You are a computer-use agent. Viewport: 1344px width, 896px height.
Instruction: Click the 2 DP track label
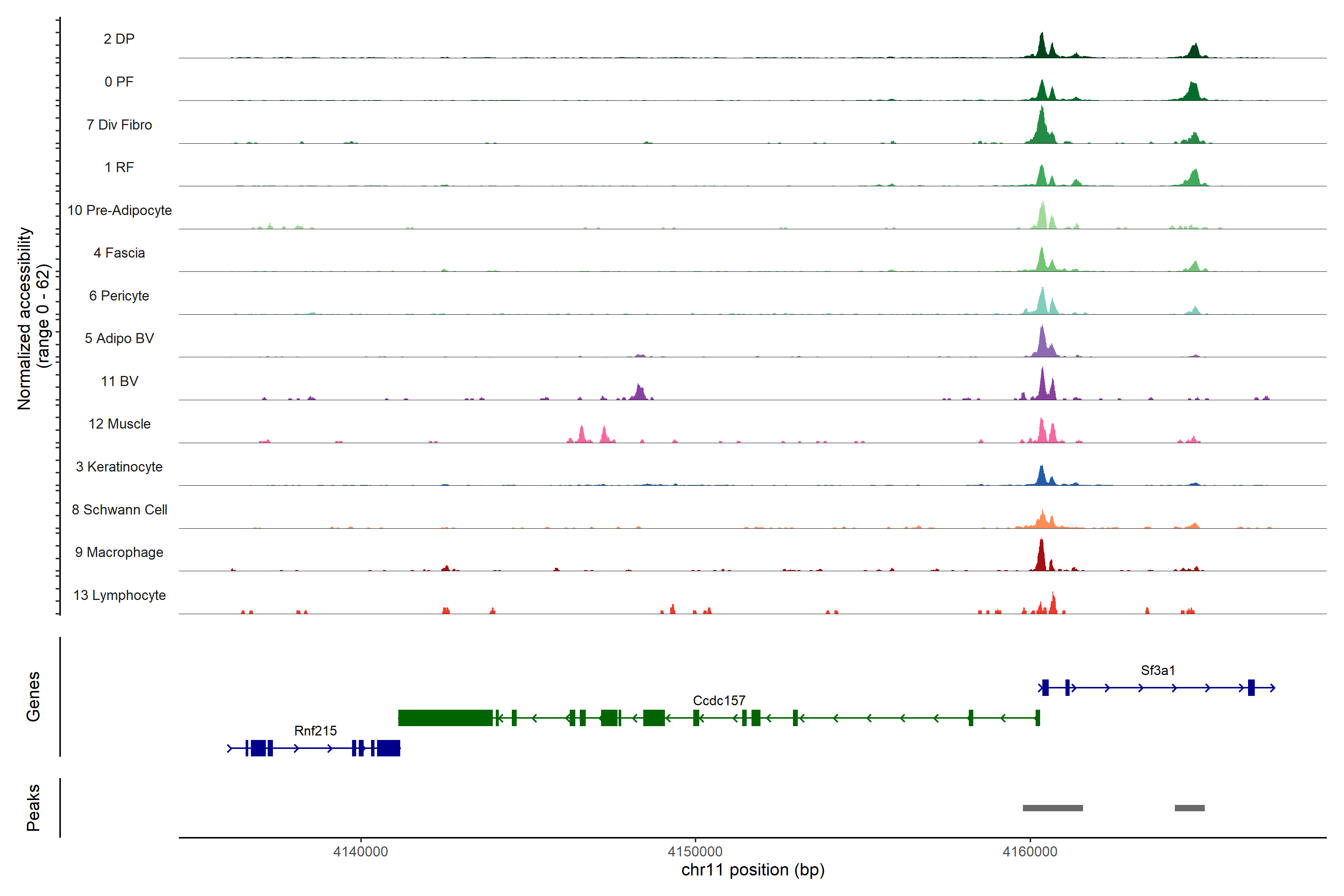click(119, 39)
